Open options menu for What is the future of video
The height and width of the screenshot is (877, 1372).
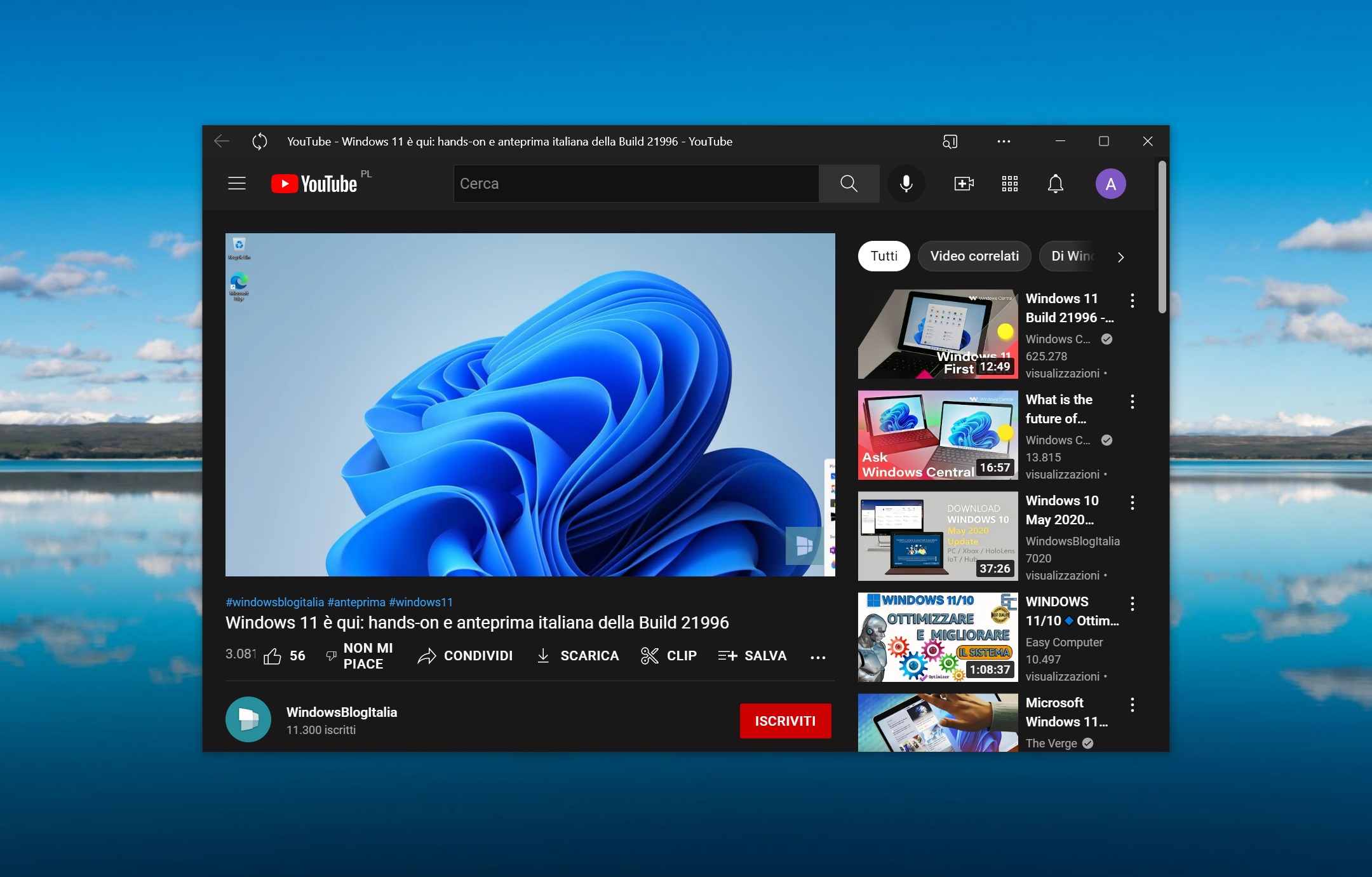(x=1132, y=401)
